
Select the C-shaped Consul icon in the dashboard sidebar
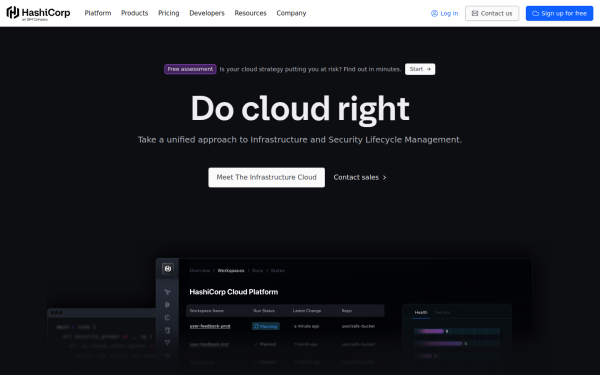[x=167, y=317]
